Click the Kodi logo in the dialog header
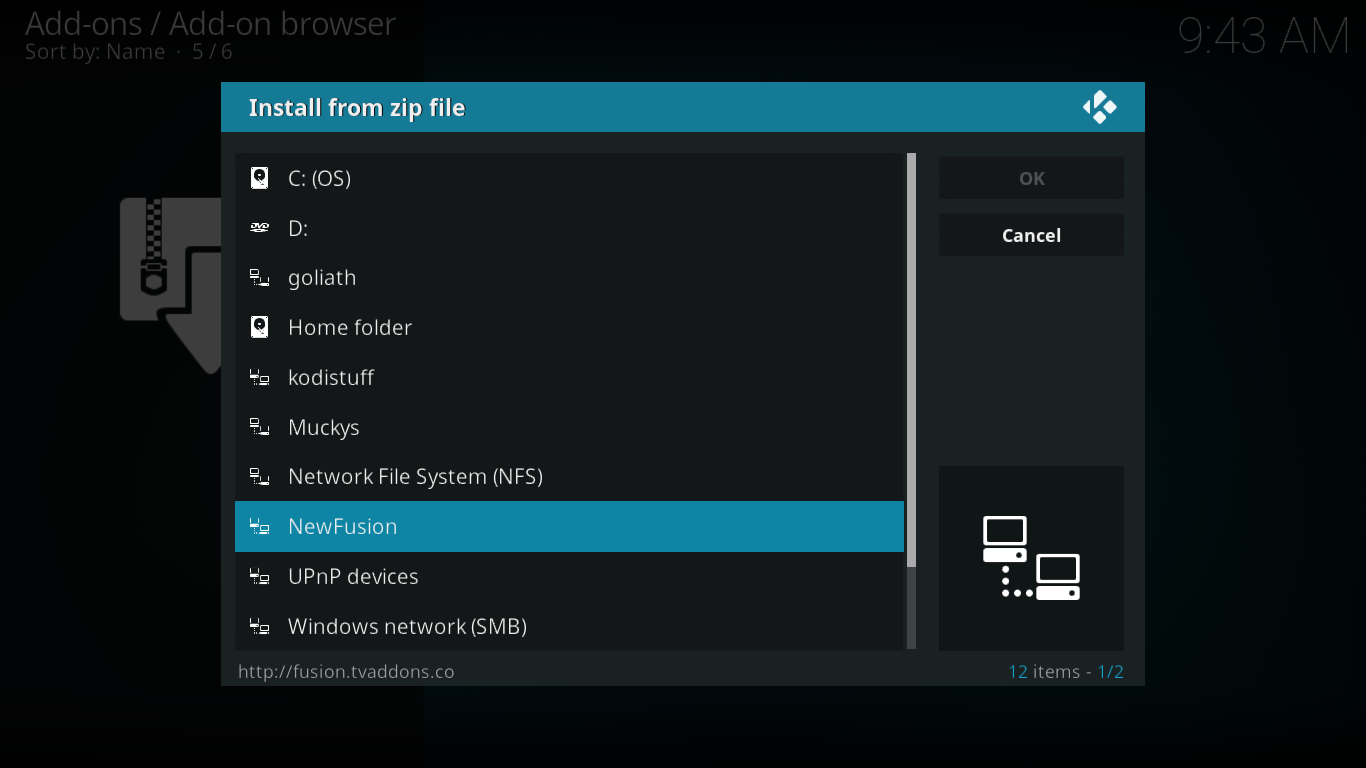 tap(1100, 106)
